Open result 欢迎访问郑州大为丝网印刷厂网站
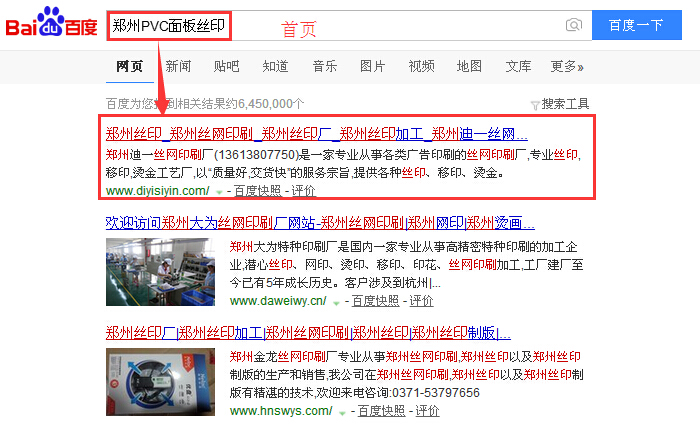The image size is (700, 431). [320, 222]
